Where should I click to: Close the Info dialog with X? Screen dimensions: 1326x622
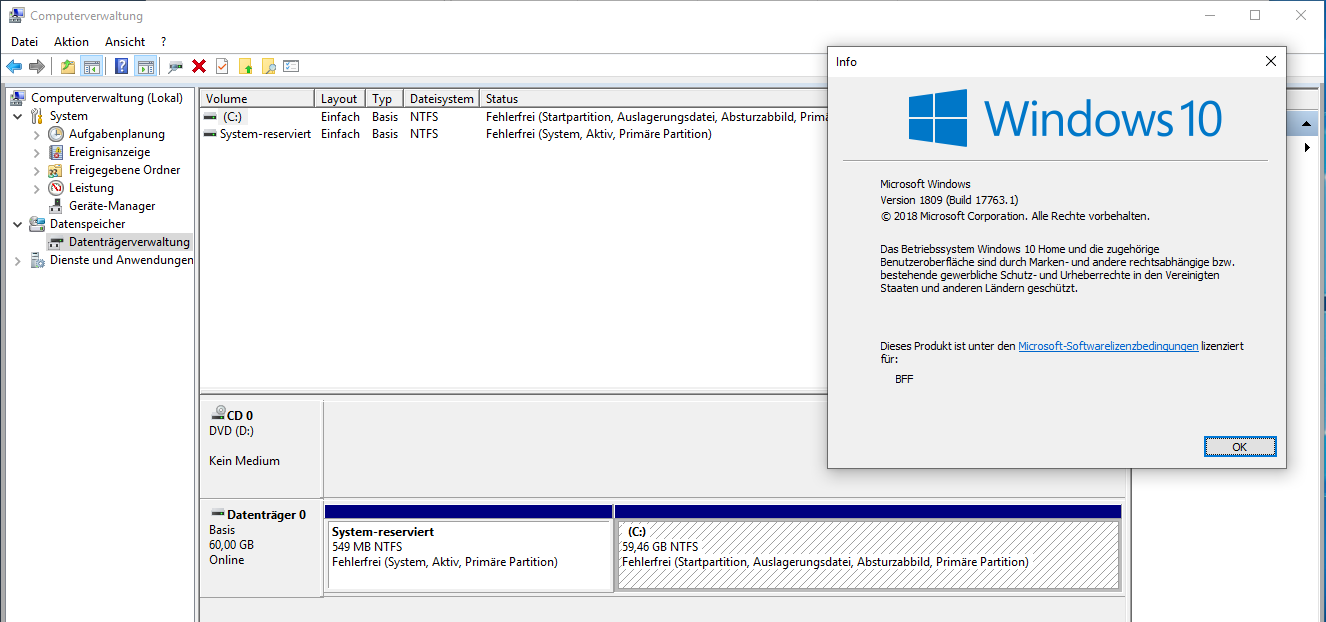pos(1270,61)
